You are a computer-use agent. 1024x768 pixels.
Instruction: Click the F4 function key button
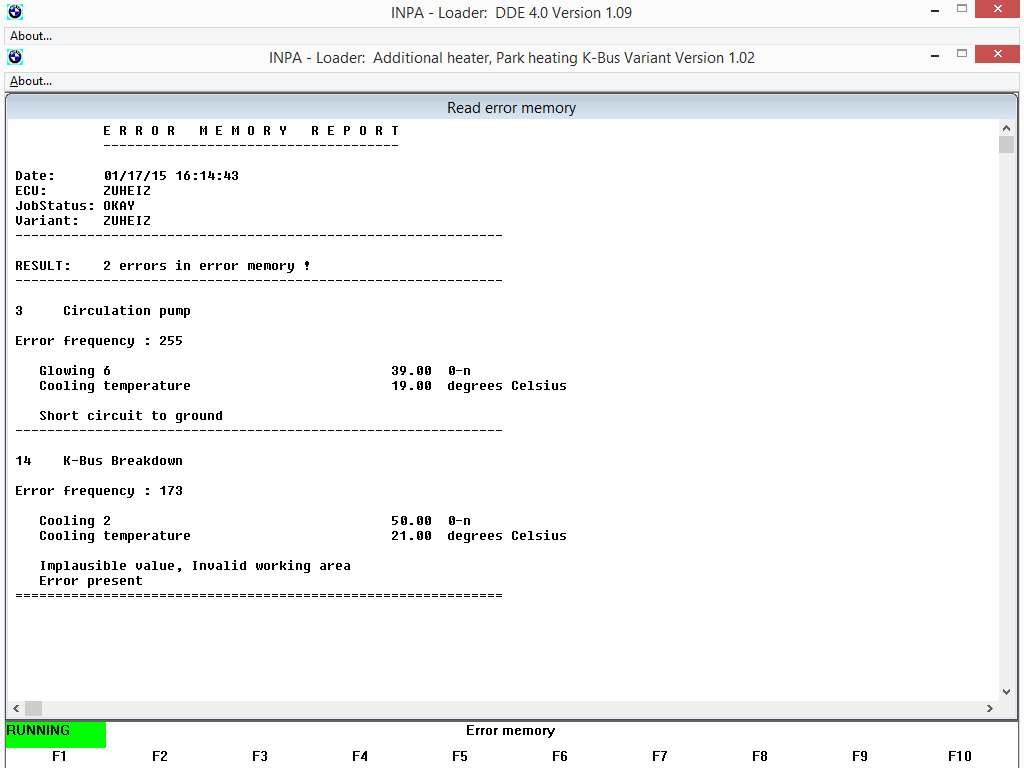click(x=359, y=756)
